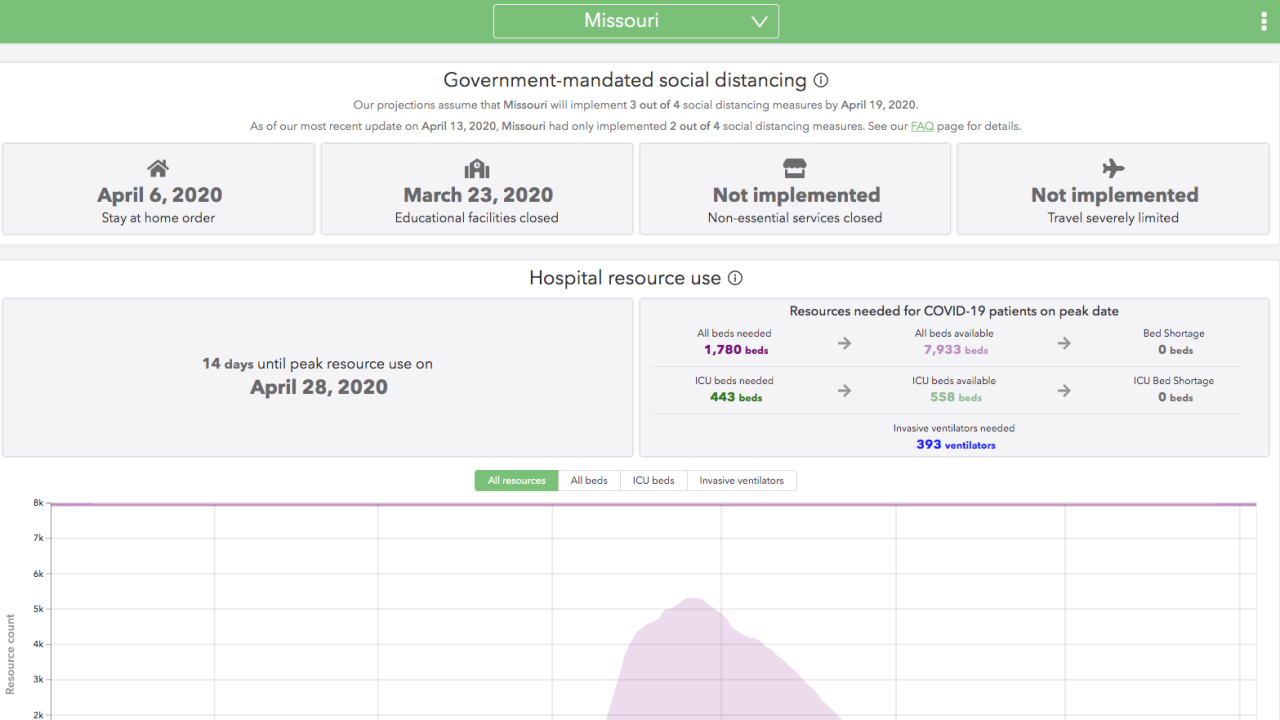Expand the state selector chevron
The height and width of the screenshot is (720, 1280).
coord(759,22)
